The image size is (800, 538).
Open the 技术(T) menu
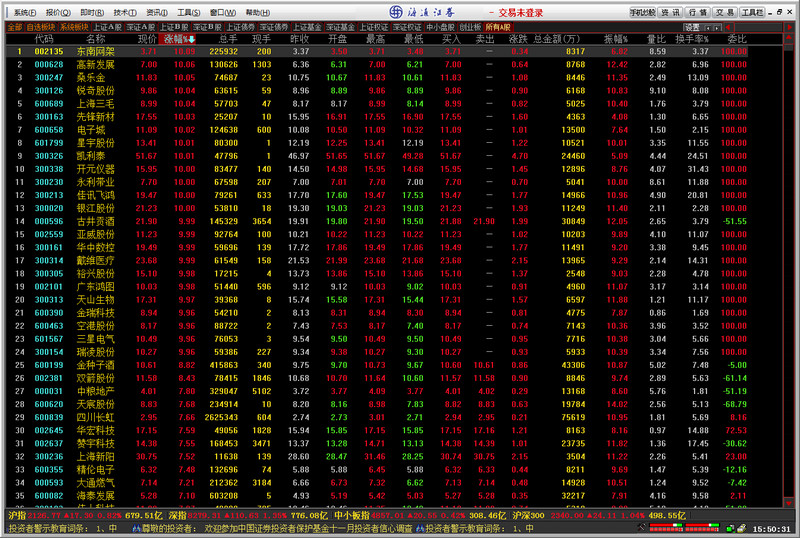[125, 12]
